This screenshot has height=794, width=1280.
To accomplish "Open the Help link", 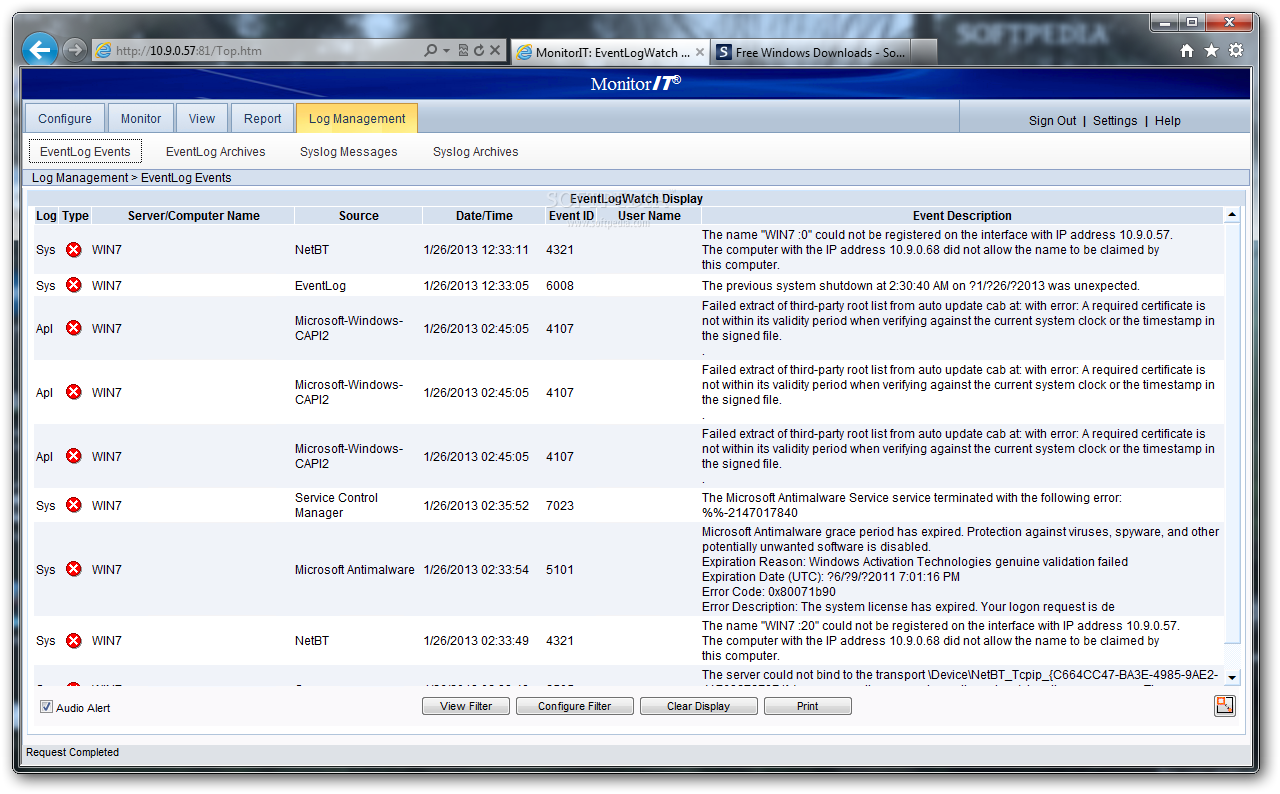I will point(1168,120).
